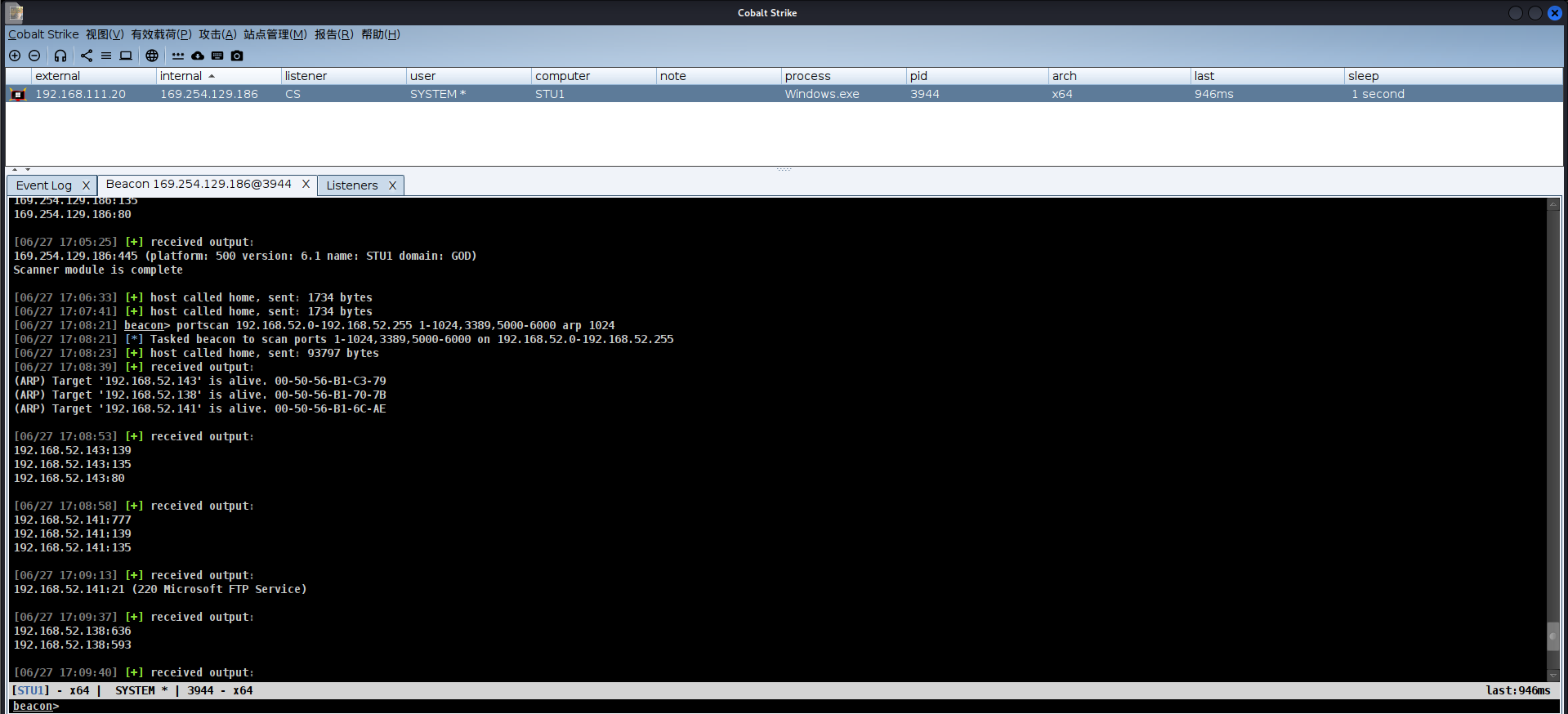Viewport: 1568px width, 714px height.
Task: Open the web globe icon in toolbar
Action: 152,56
